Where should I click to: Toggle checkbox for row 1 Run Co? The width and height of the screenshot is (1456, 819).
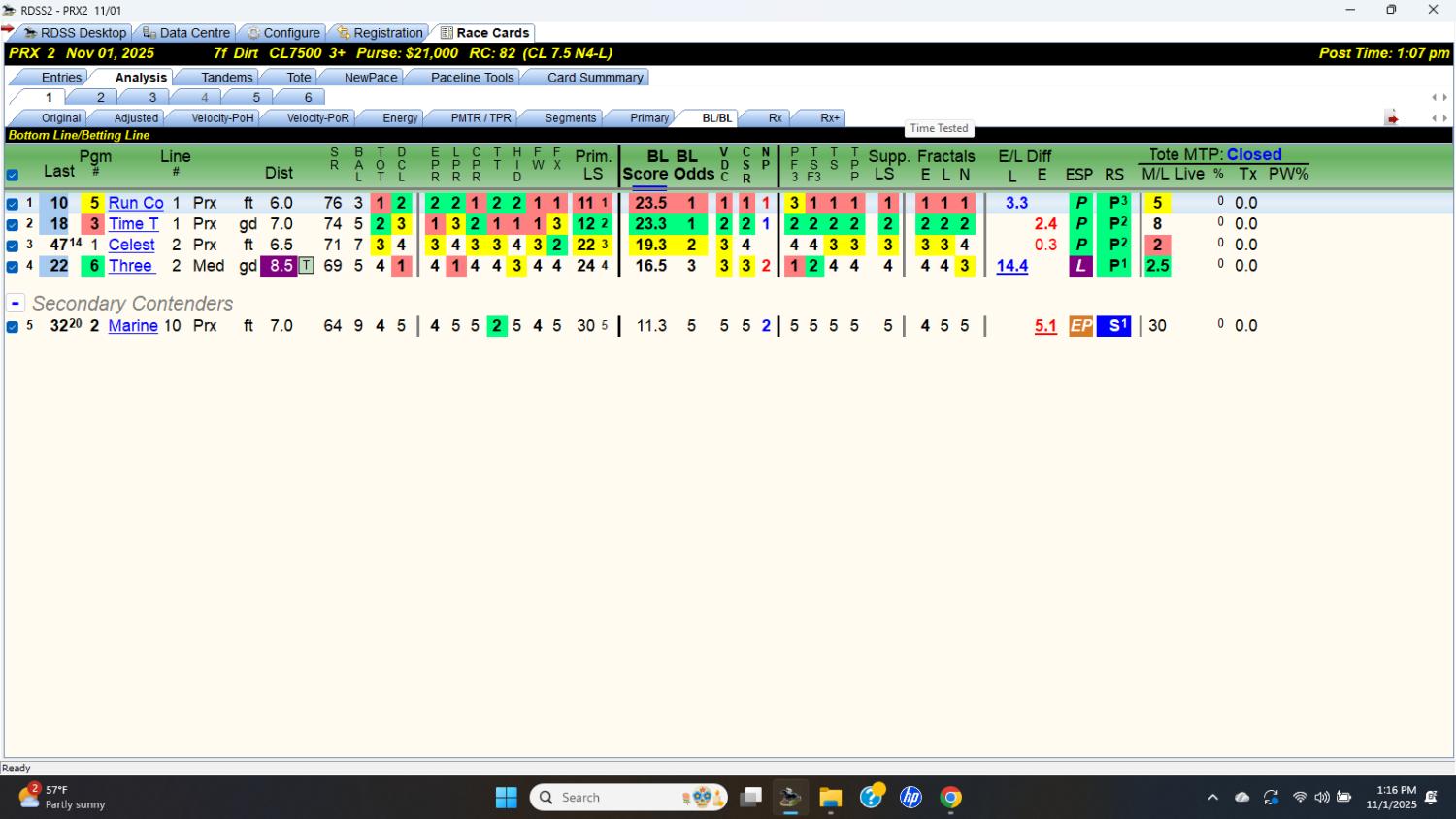pos(13,204)
